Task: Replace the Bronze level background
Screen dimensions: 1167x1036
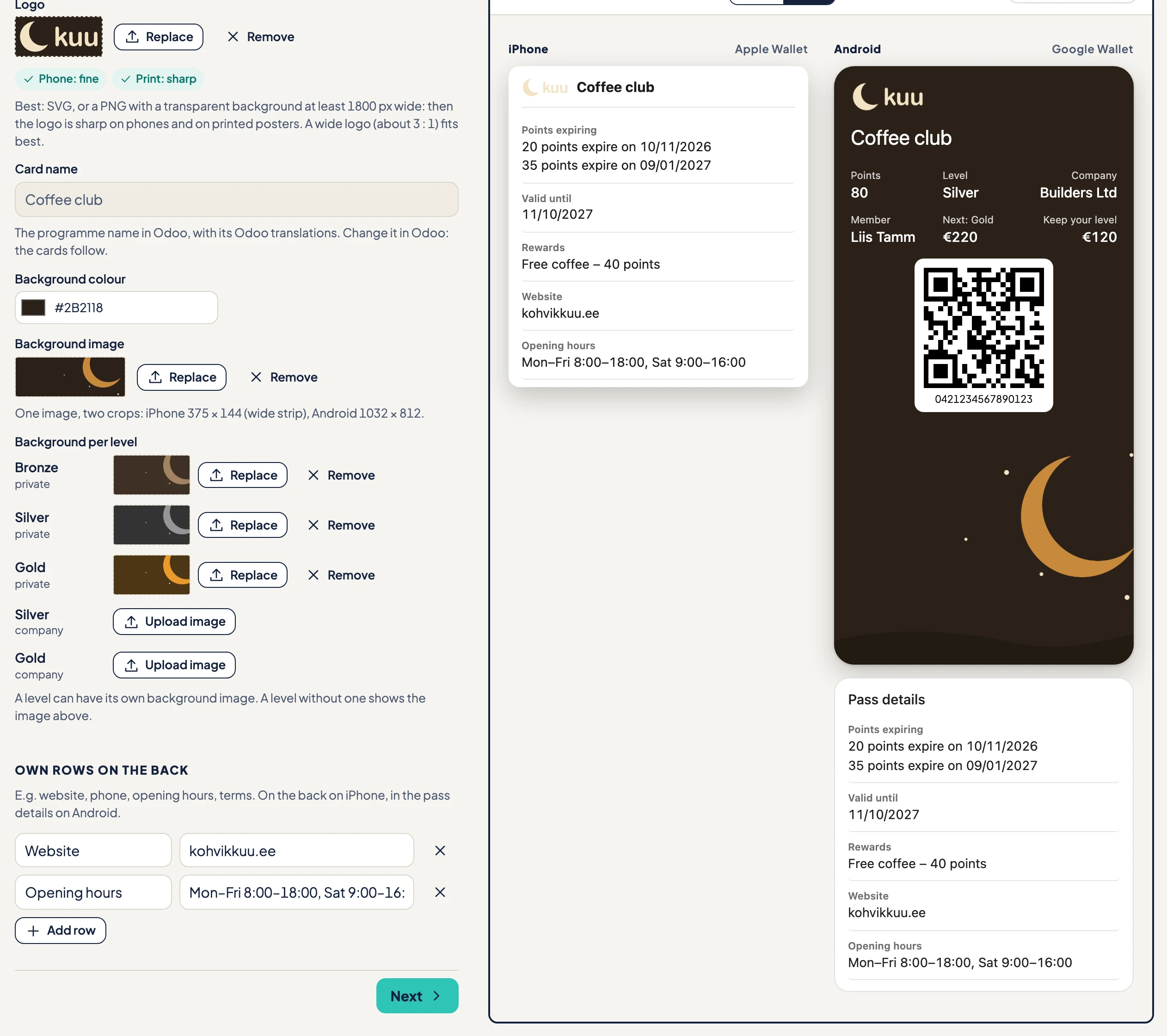Action: tap(243, 475)
